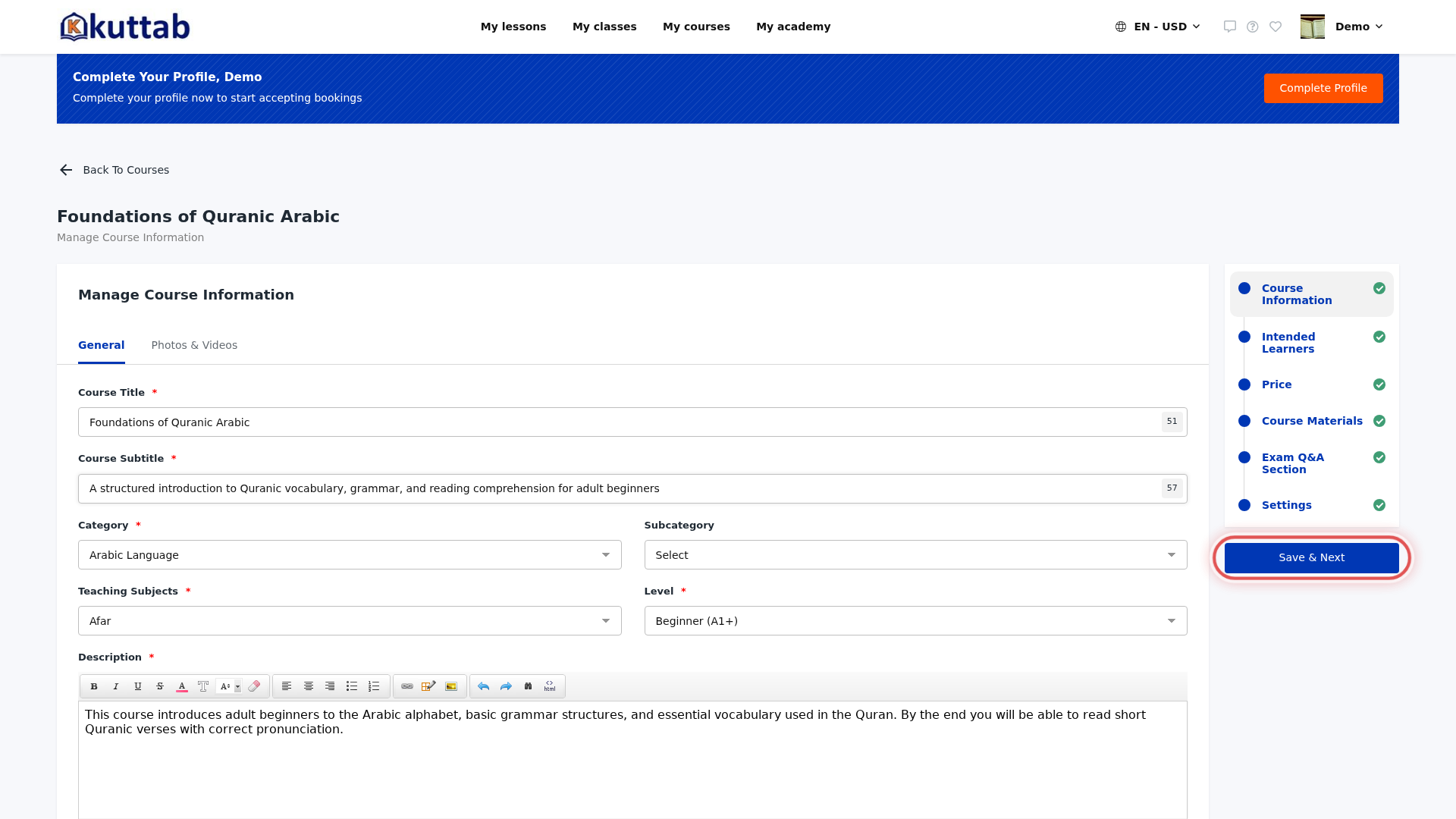Viewport: 1456px width, 819px height.
Task: Apply underline in description editor
Action: pyautogui.click(x=138, y=686)
